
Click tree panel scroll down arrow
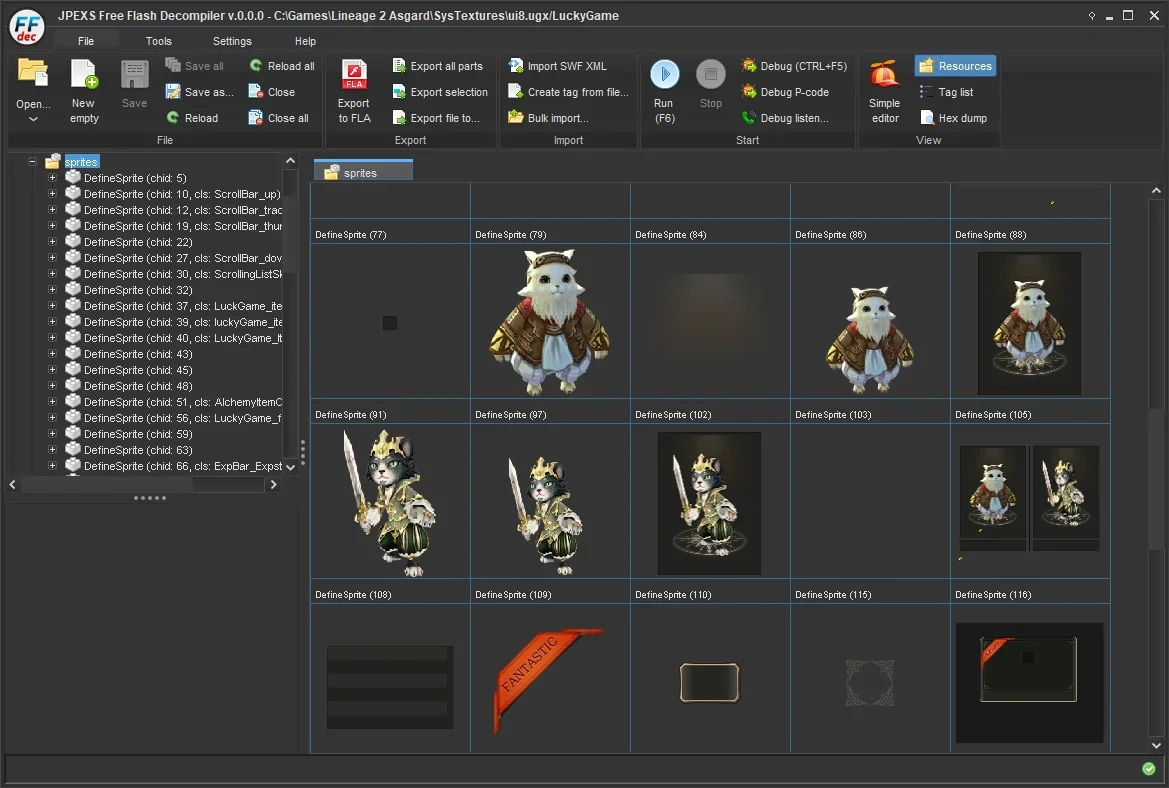tap(291, 467)
